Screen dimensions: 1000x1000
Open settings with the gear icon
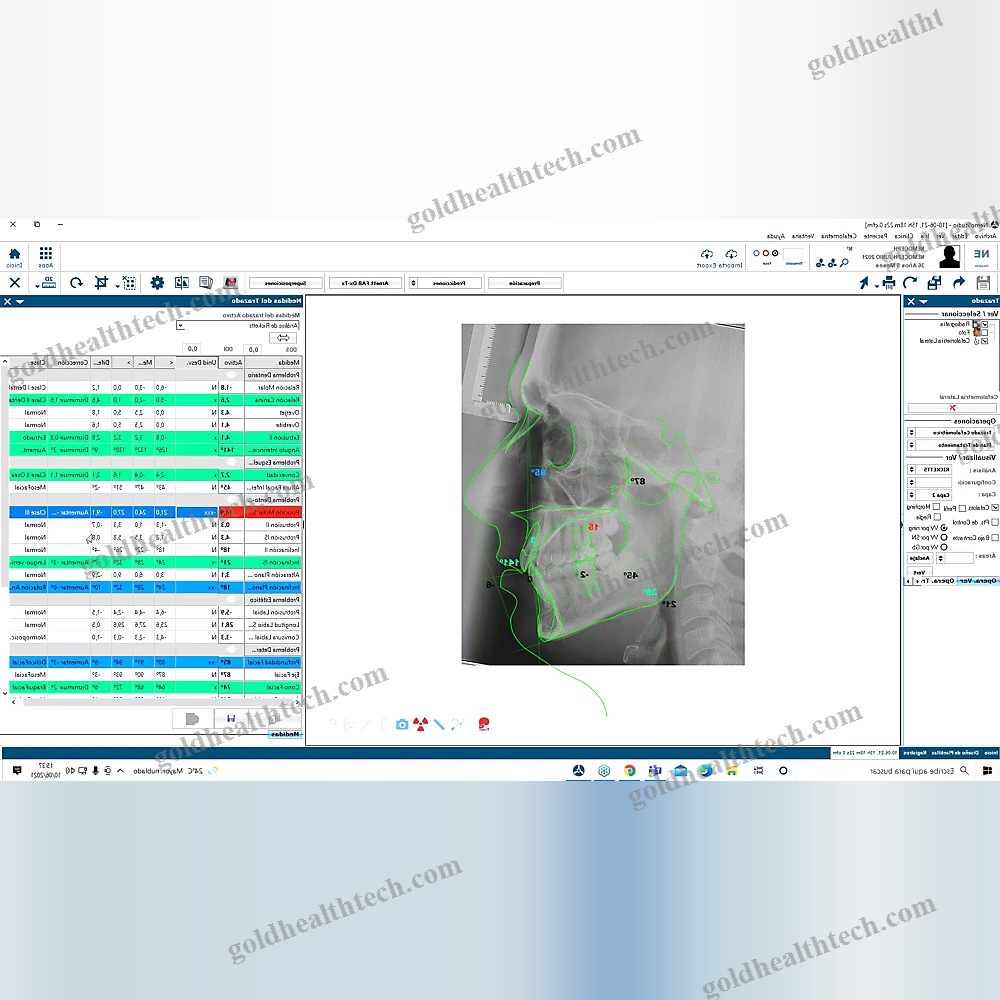(157, 283)
